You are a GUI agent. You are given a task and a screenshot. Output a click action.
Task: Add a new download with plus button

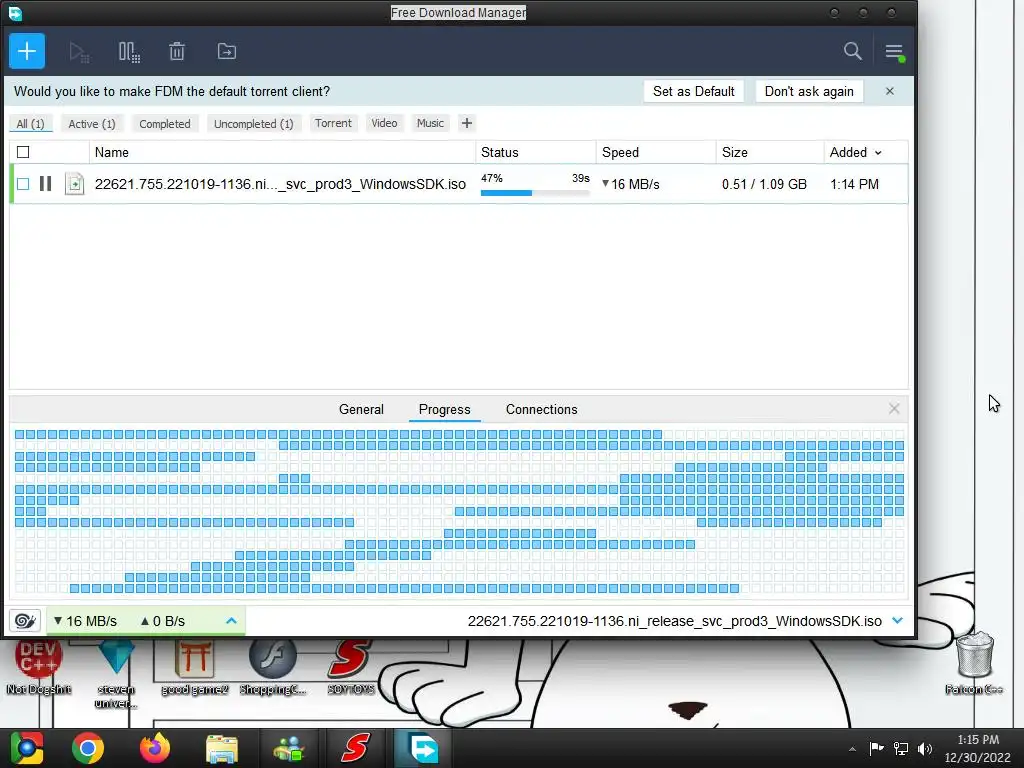click(27, 51)
